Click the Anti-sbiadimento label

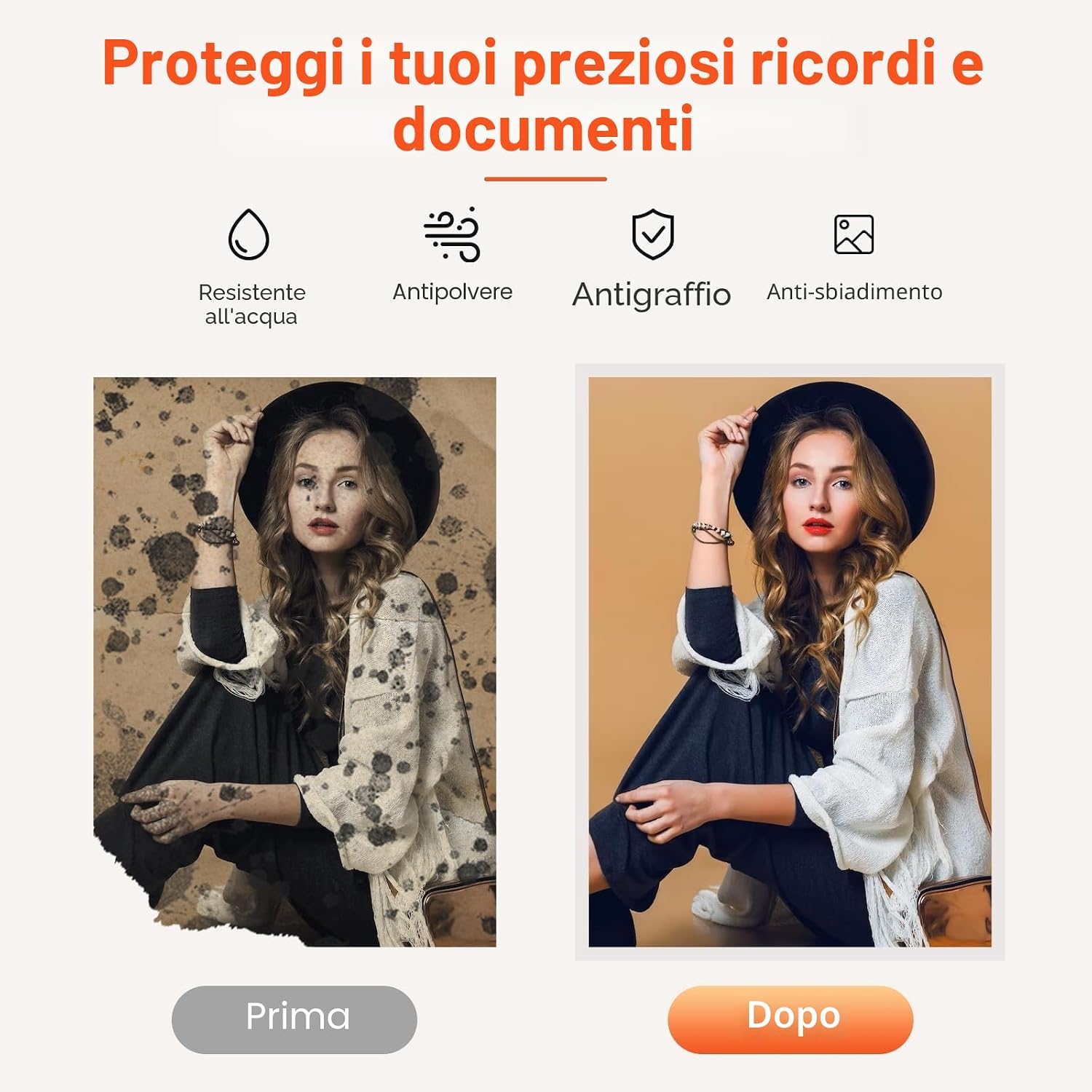[x=855, y=292]
